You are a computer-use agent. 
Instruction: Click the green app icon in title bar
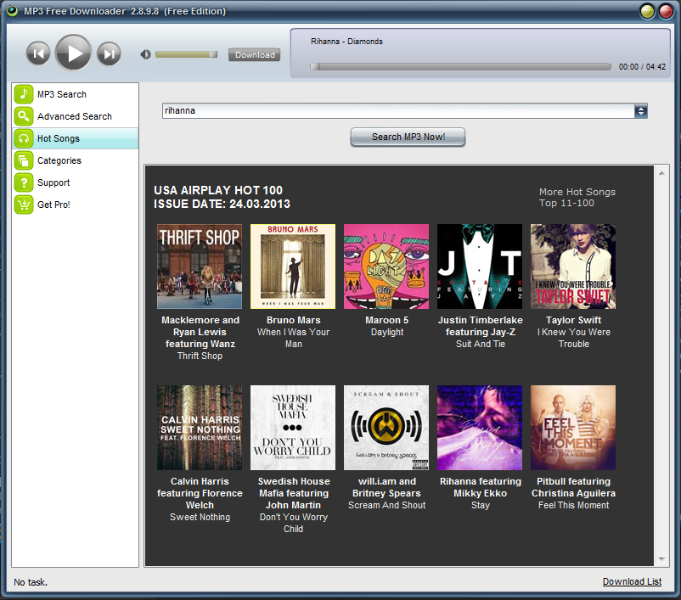(x=12, y=10)
